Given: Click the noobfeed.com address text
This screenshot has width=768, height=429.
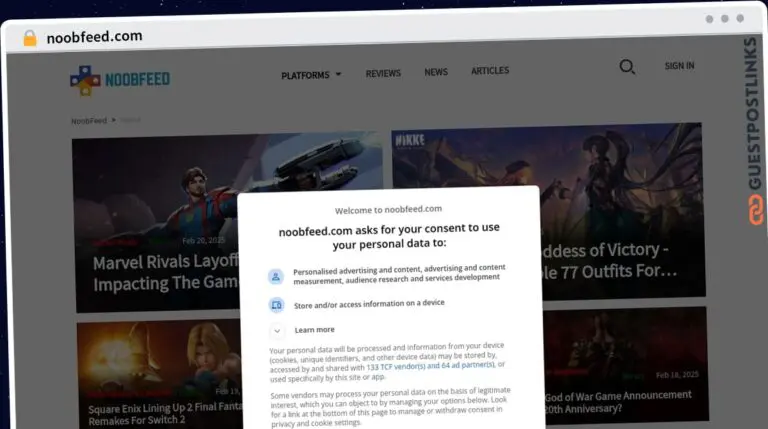Looking at the screenshot, I should tap(95, 37).
